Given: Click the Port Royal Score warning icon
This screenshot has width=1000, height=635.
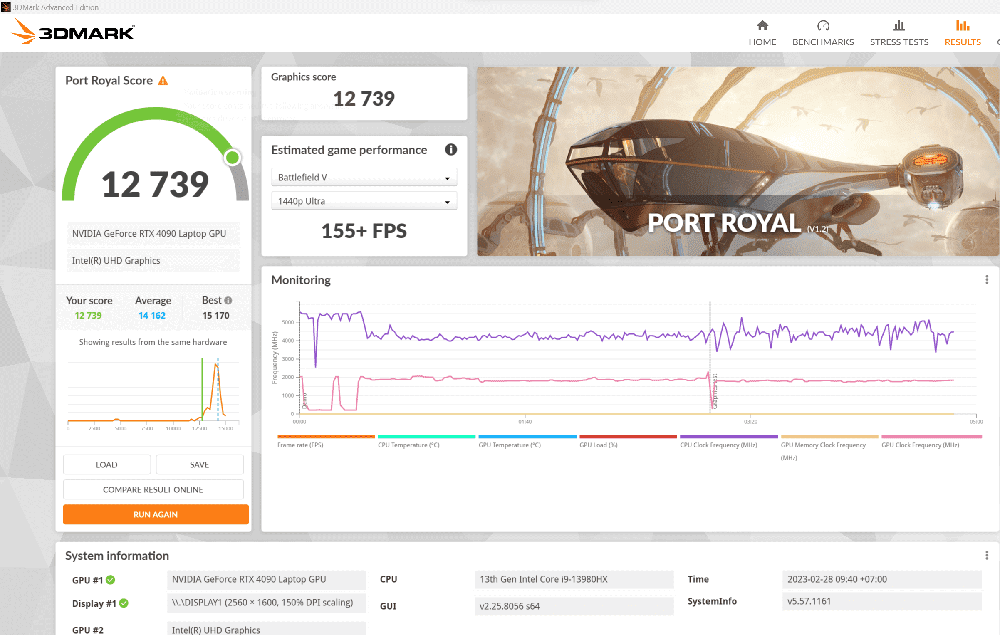Looking at the screenshot, I should click(x=163, y=81).
